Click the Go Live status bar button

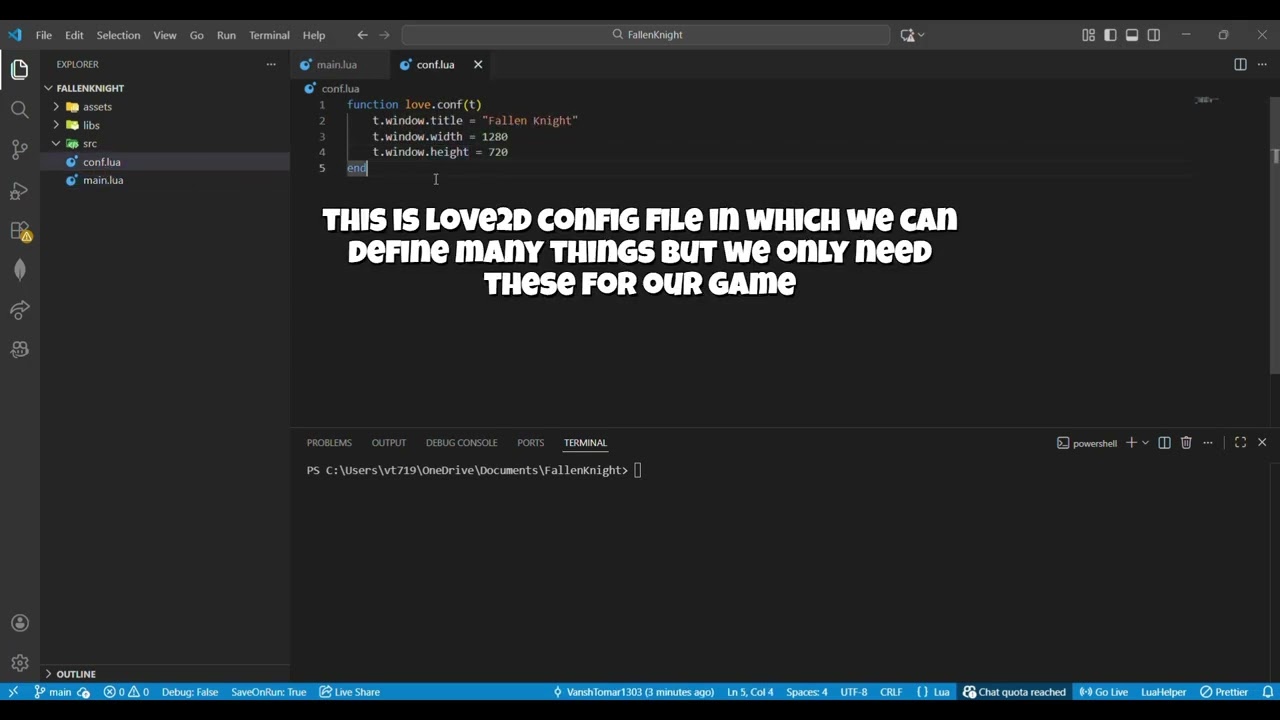point(1103,692)
